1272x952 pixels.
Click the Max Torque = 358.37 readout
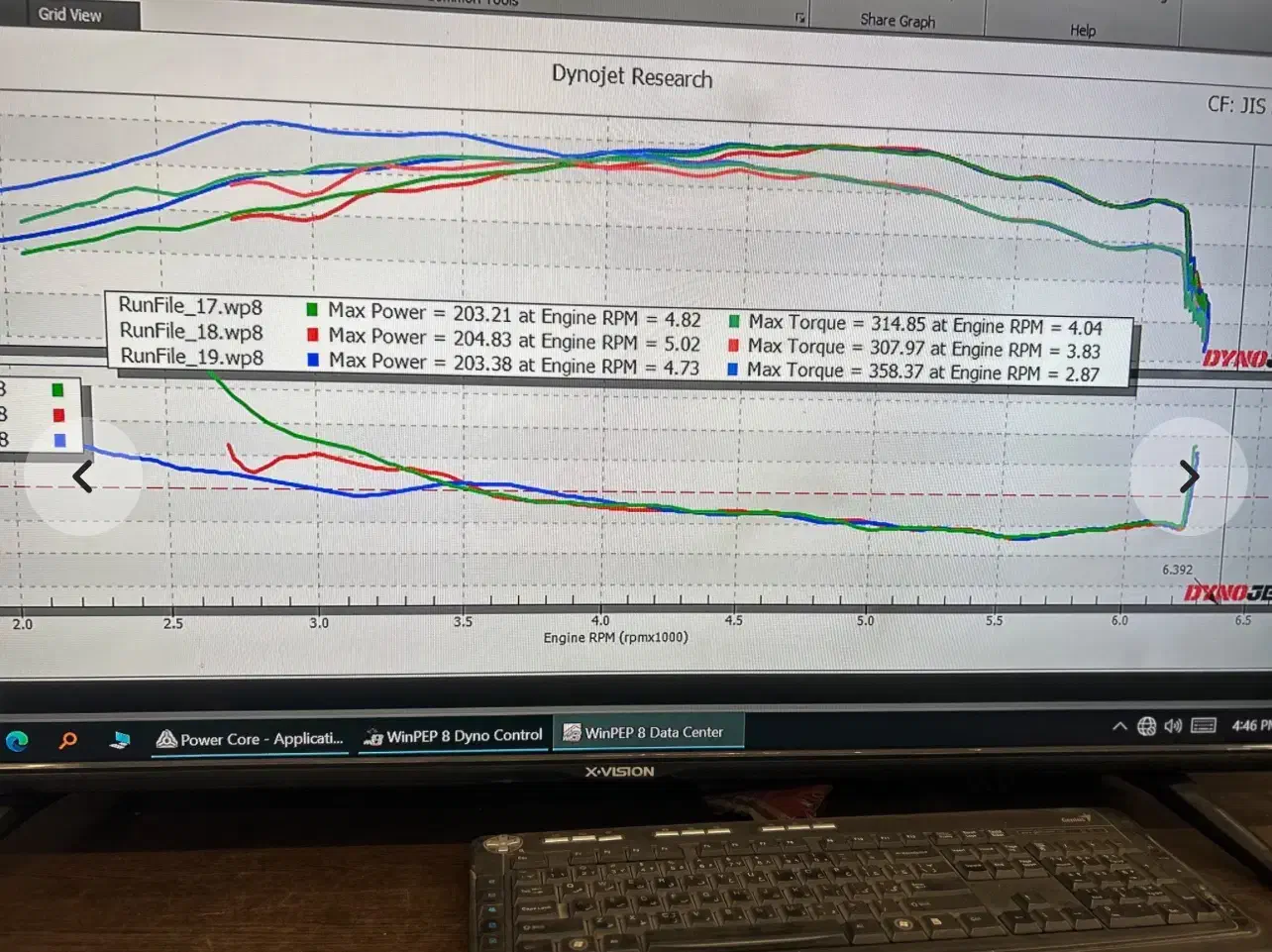(922, 372)
